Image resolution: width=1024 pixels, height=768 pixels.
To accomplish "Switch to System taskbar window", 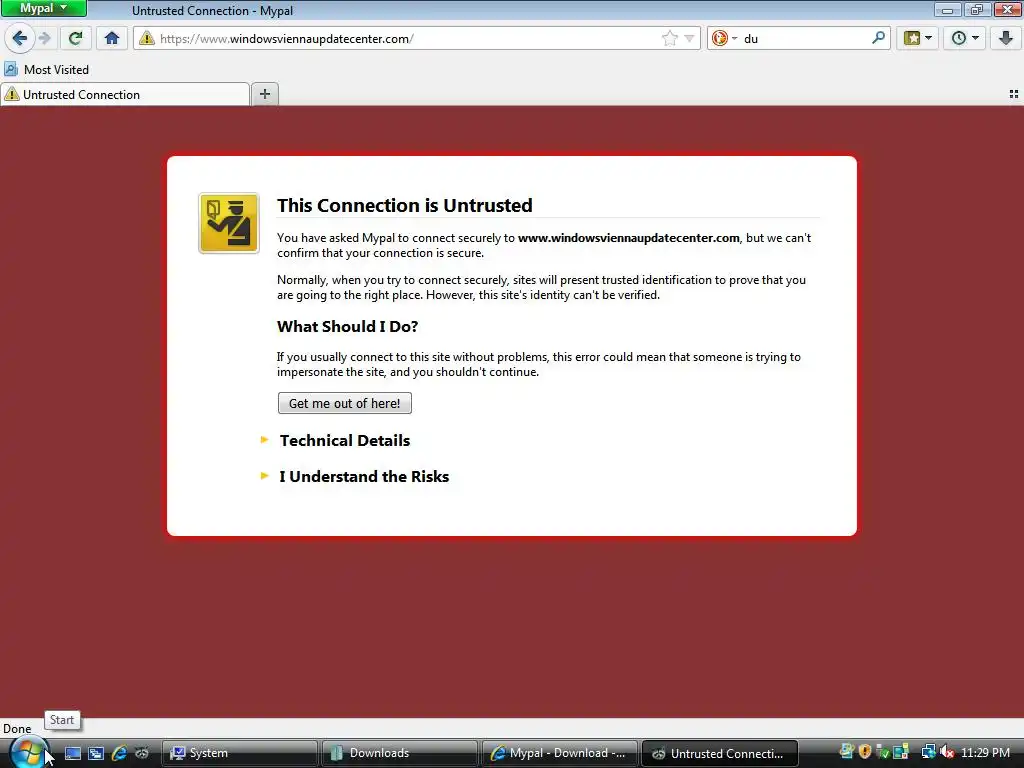I will click(239, 753).
